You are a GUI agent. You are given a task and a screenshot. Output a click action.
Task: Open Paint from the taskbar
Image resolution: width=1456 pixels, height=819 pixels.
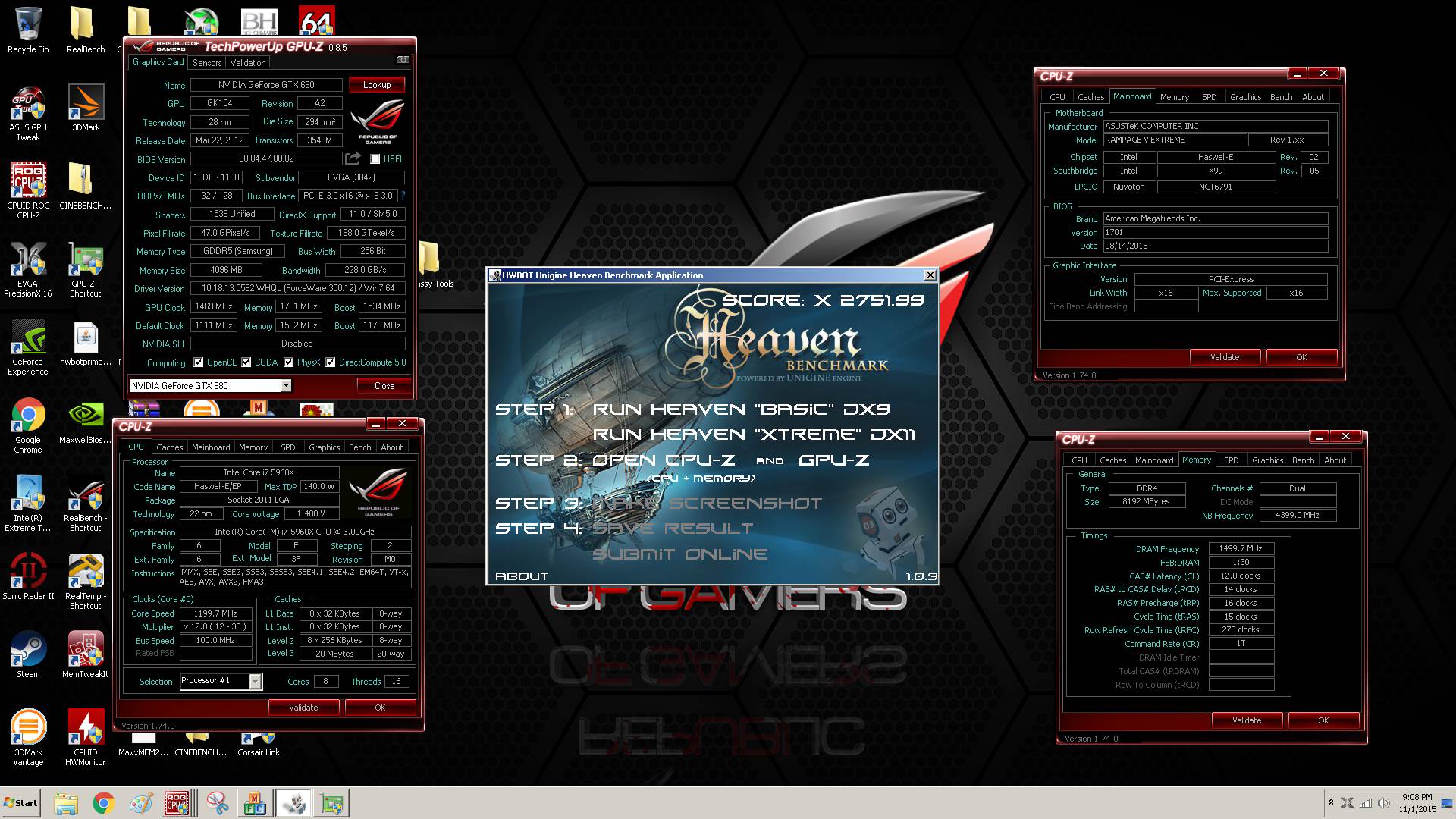(141, 803)
